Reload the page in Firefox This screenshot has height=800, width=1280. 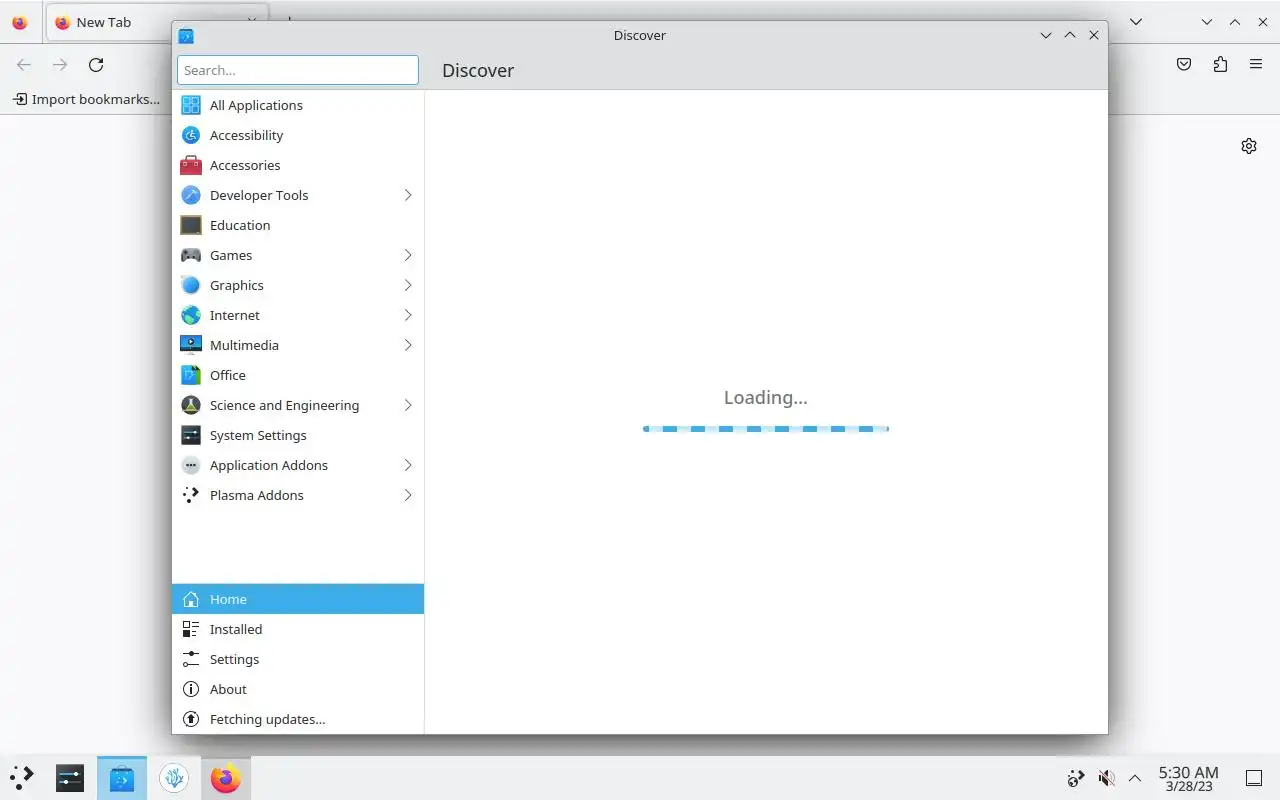tap(96, 65)
